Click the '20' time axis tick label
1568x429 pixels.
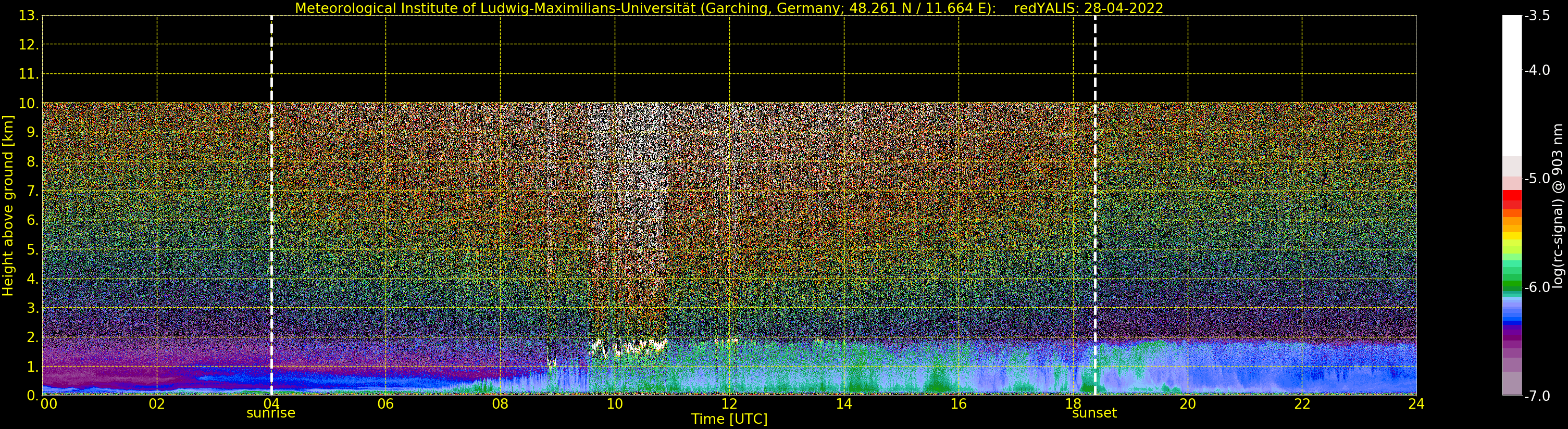[x=1188, y=404]
